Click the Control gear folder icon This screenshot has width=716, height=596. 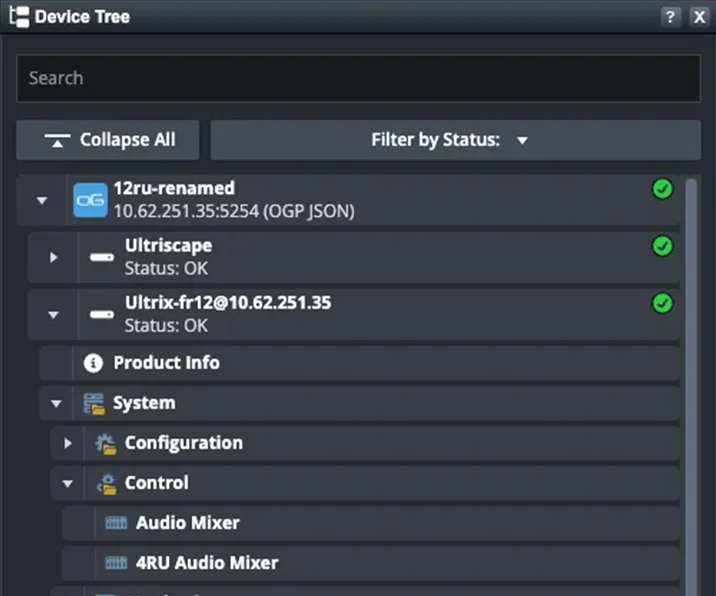pos(106,484)
